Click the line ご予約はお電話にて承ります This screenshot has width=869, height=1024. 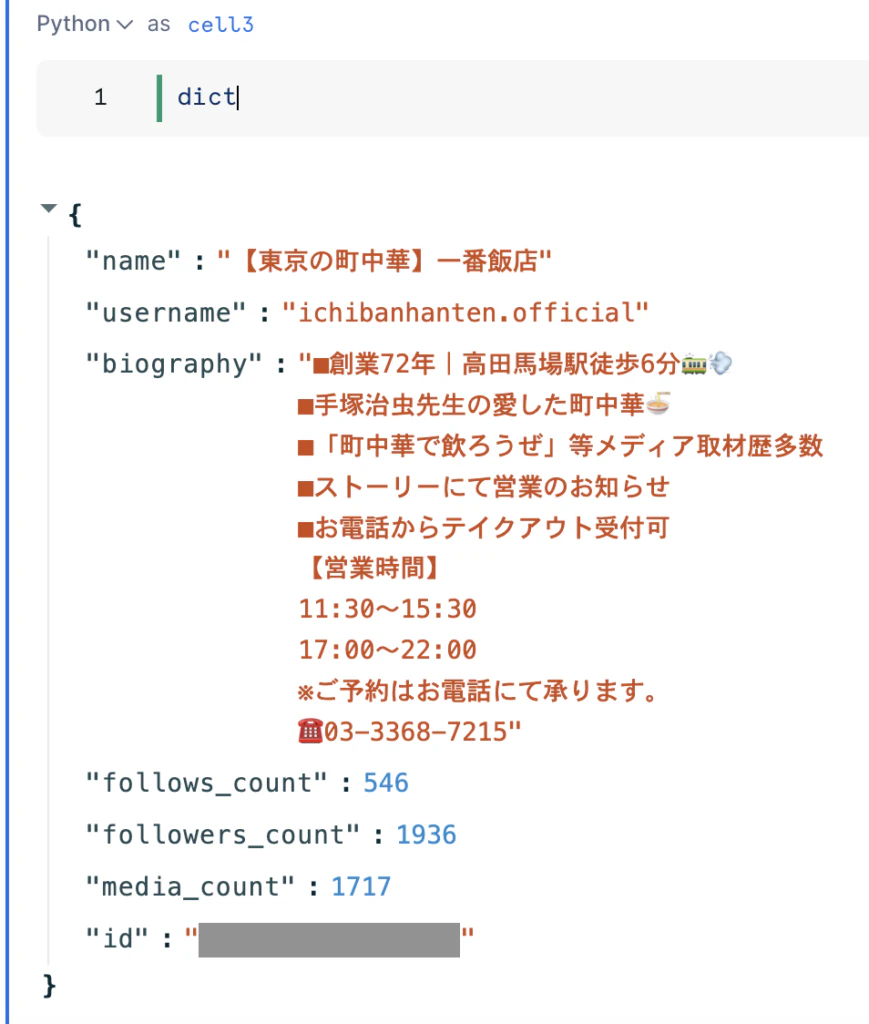coord(478,691)
